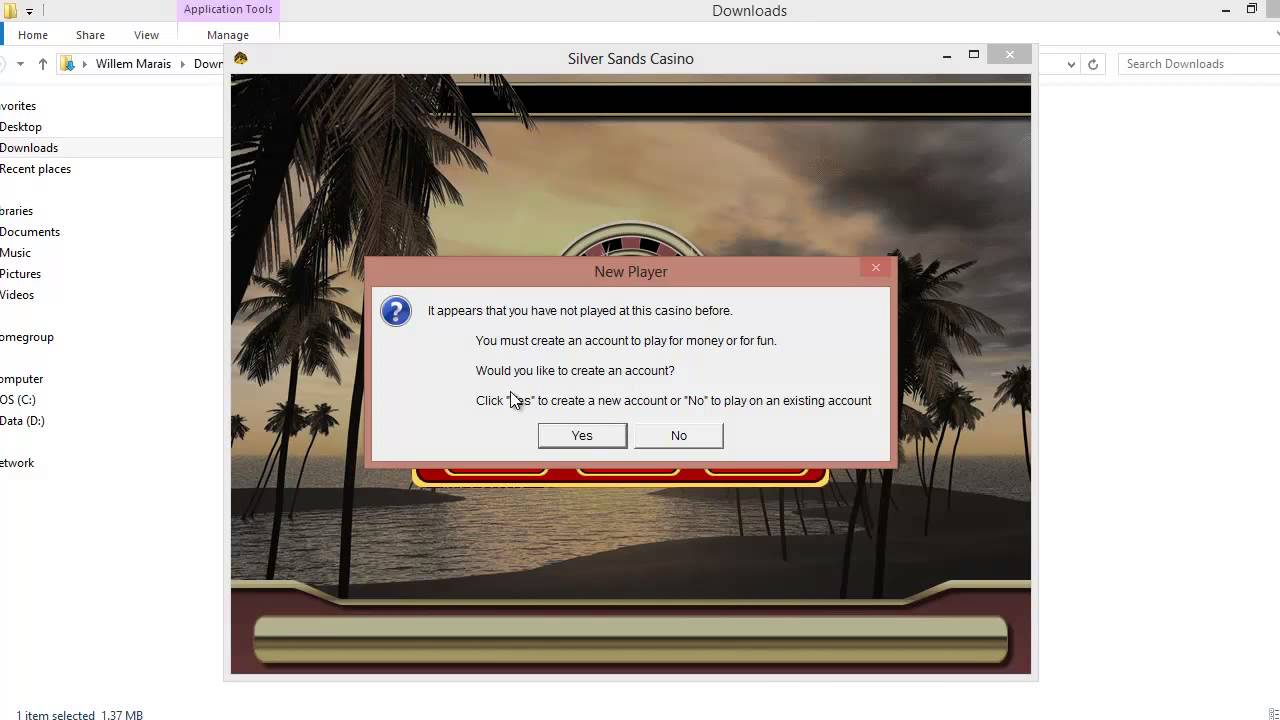This screenshot has width=1280, height=720.
Task: Click the address bar folder icon
Action: (68, 64)
